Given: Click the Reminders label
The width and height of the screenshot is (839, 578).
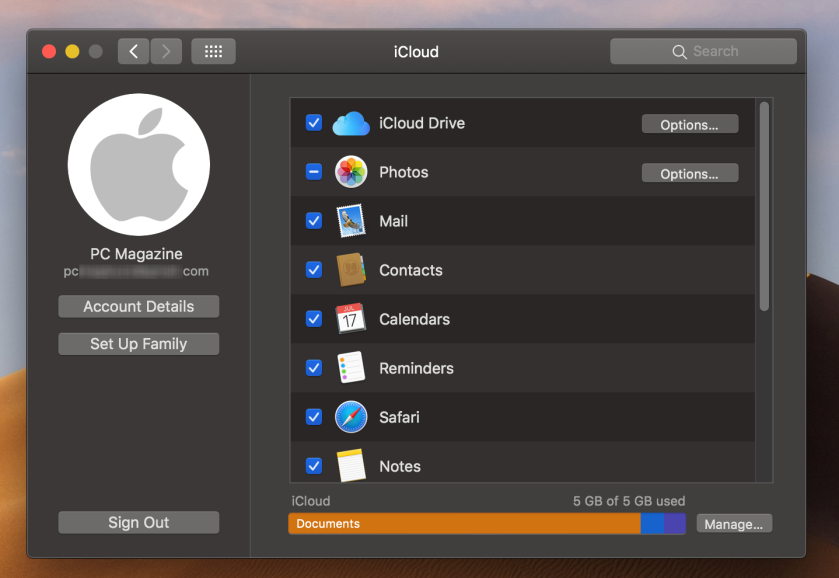Looking at the screenshot, I should (416, 368).
